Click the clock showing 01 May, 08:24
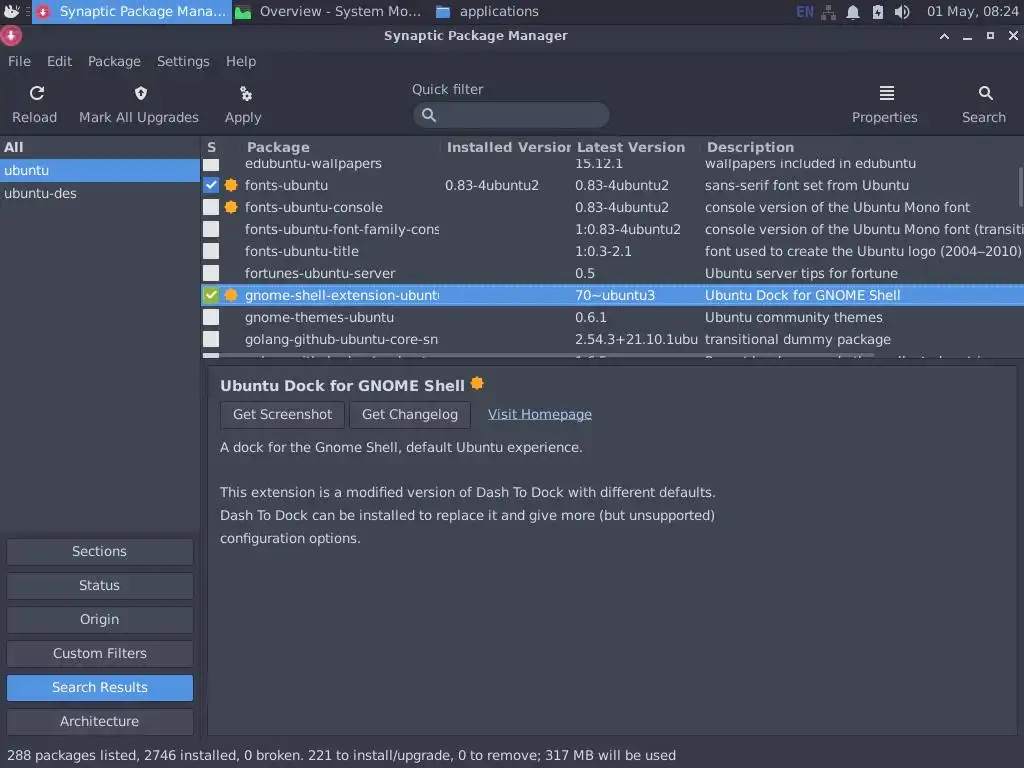The image size is (1024, 768). [972, 12]
